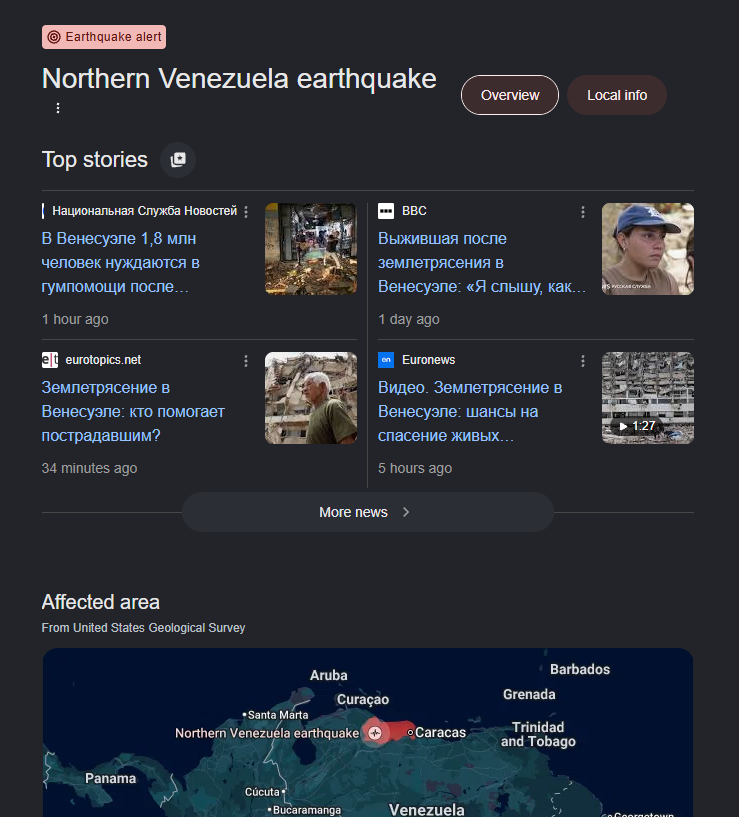Click the More news chevron arrow
This screenshot has width=739, height=817.
click(406, 512)
